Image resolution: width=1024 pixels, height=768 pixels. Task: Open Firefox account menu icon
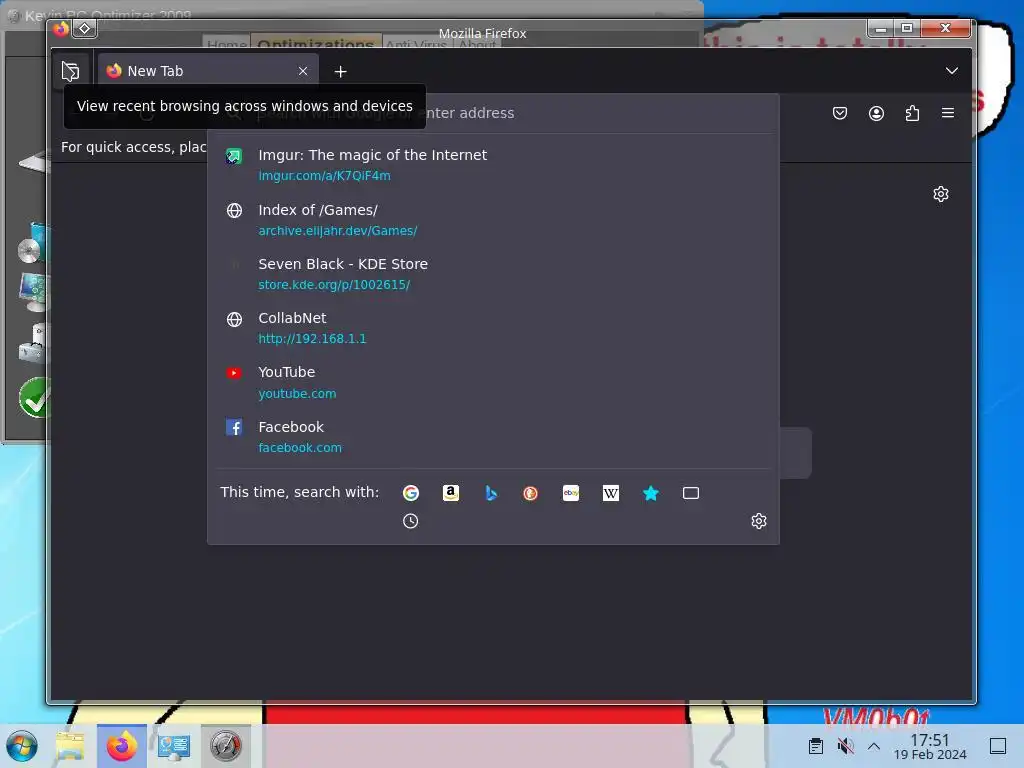876,113
